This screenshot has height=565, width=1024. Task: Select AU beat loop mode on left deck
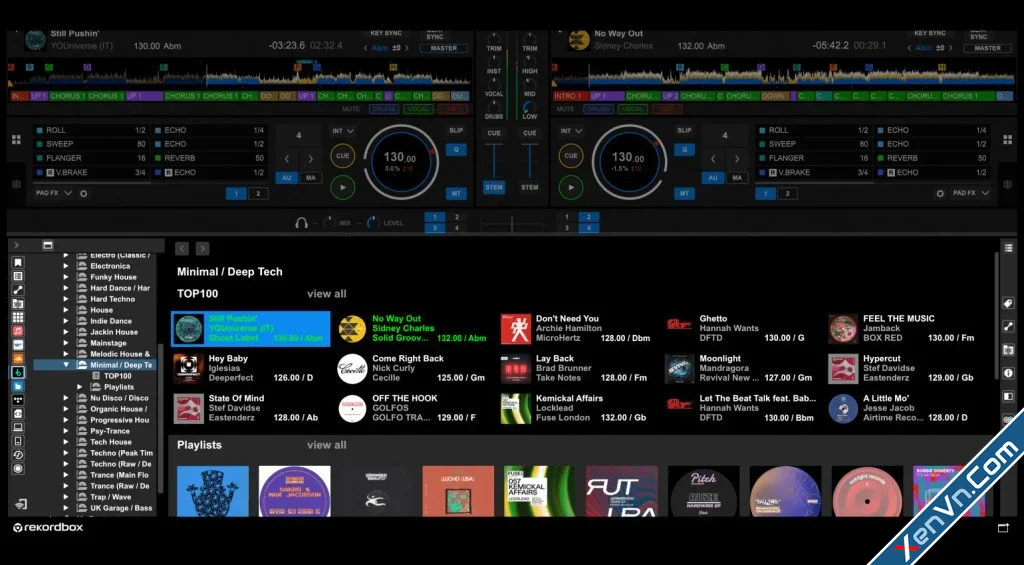tap(287, 178)
